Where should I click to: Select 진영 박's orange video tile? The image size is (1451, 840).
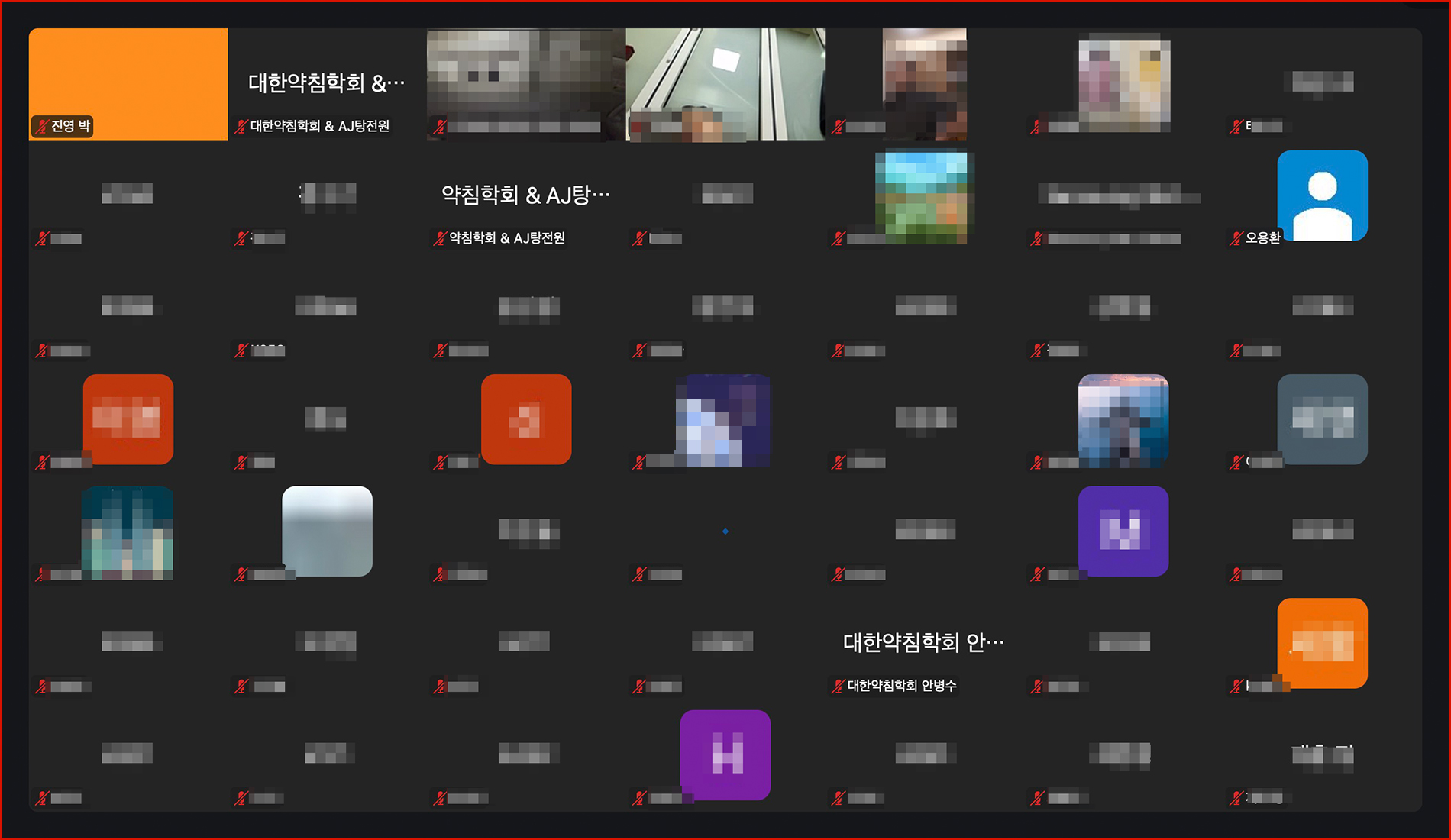coord(128,76)
